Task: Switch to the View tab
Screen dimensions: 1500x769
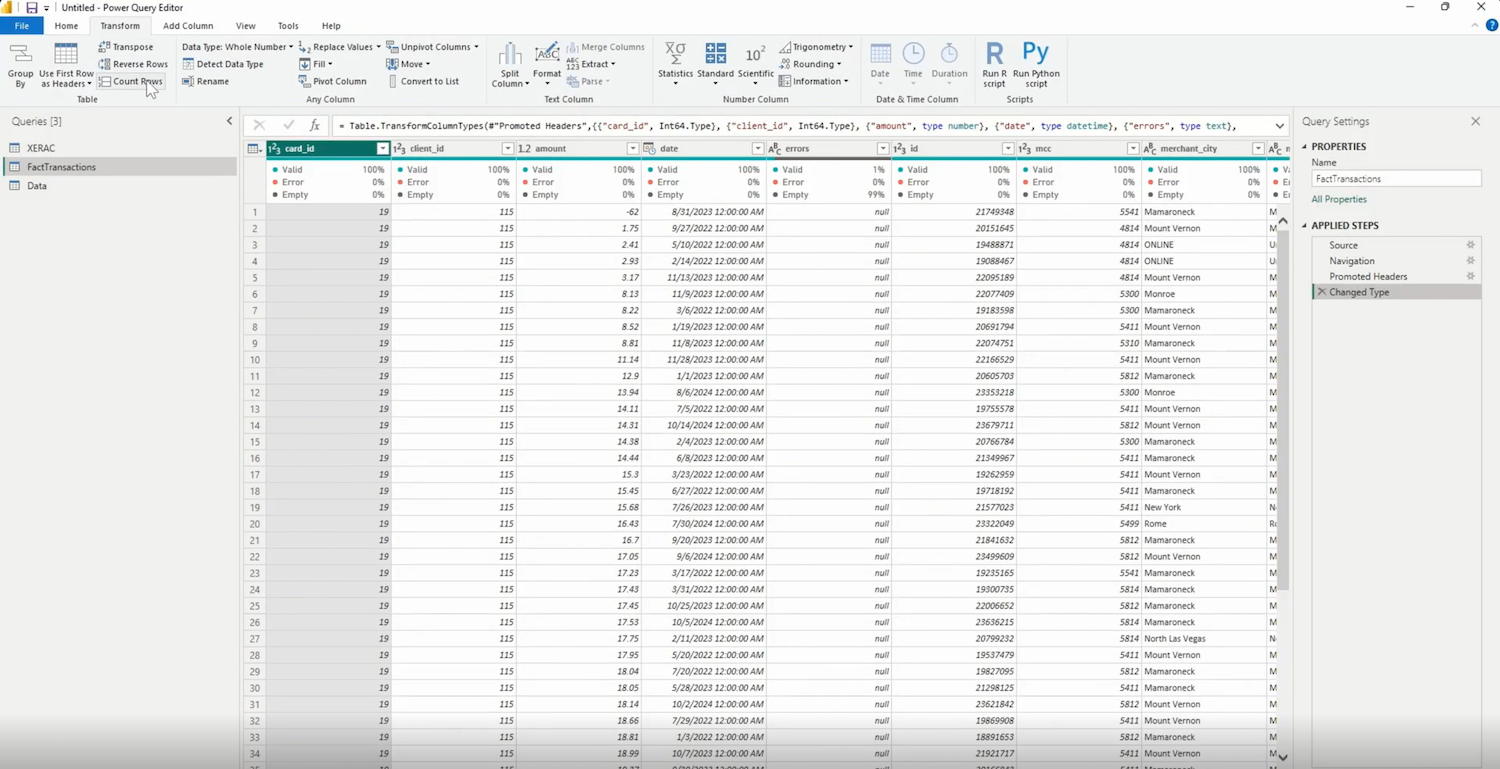Action: [245, 26]
